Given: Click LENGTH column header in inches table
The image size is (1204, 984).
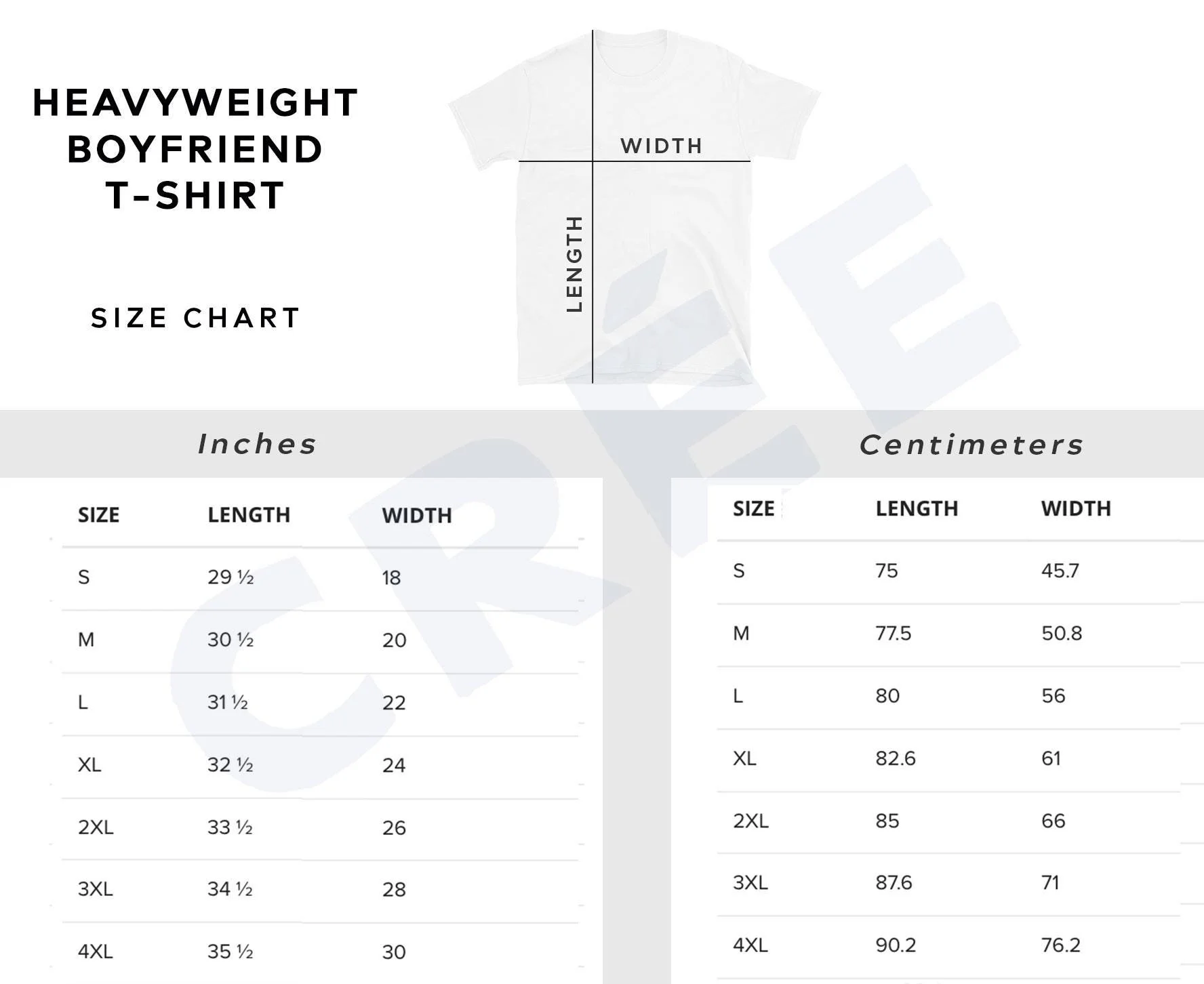Looking at the screenshot, I should click(x=249, y=515).
